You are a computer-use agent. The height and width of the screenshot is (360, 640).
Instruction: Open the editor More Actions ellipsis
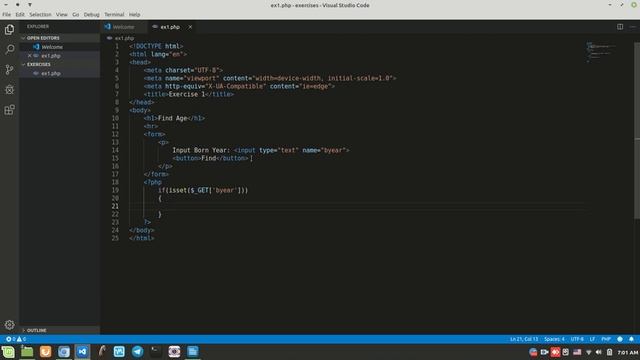(x=632, y=27)
